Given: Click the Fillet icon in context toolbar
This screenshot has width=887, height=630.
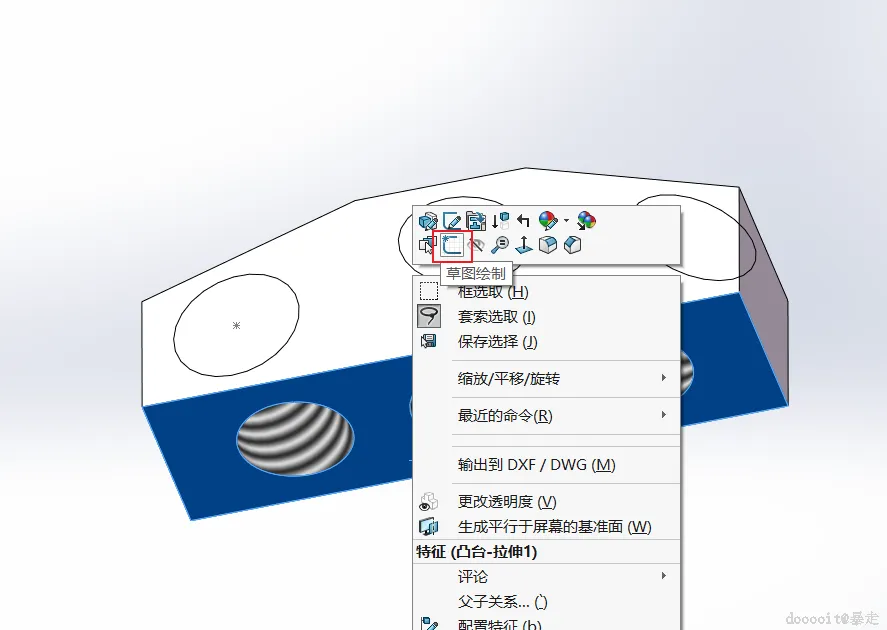Looking at the screenshot, I should [x=548, y=245].
